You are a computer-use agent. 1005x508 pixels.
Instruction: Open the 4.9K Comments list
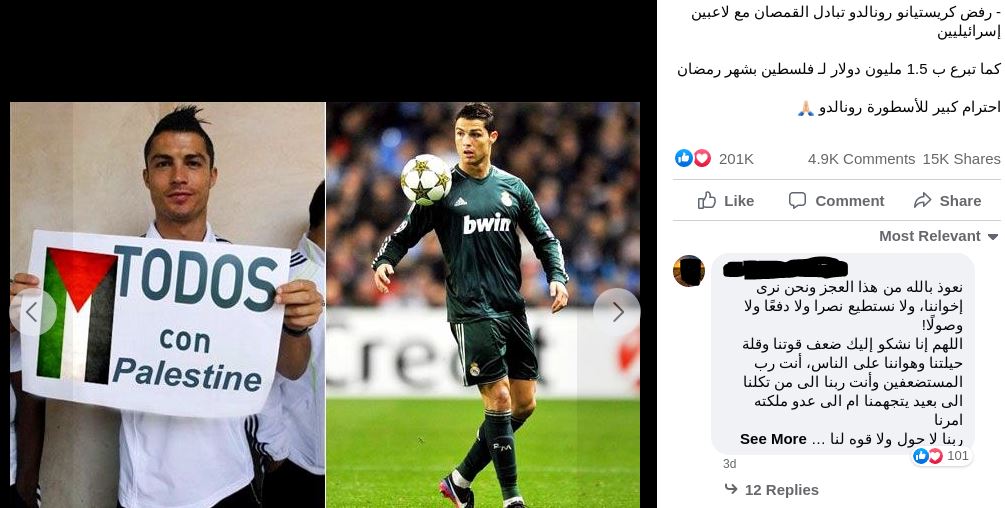pos(861,159)
